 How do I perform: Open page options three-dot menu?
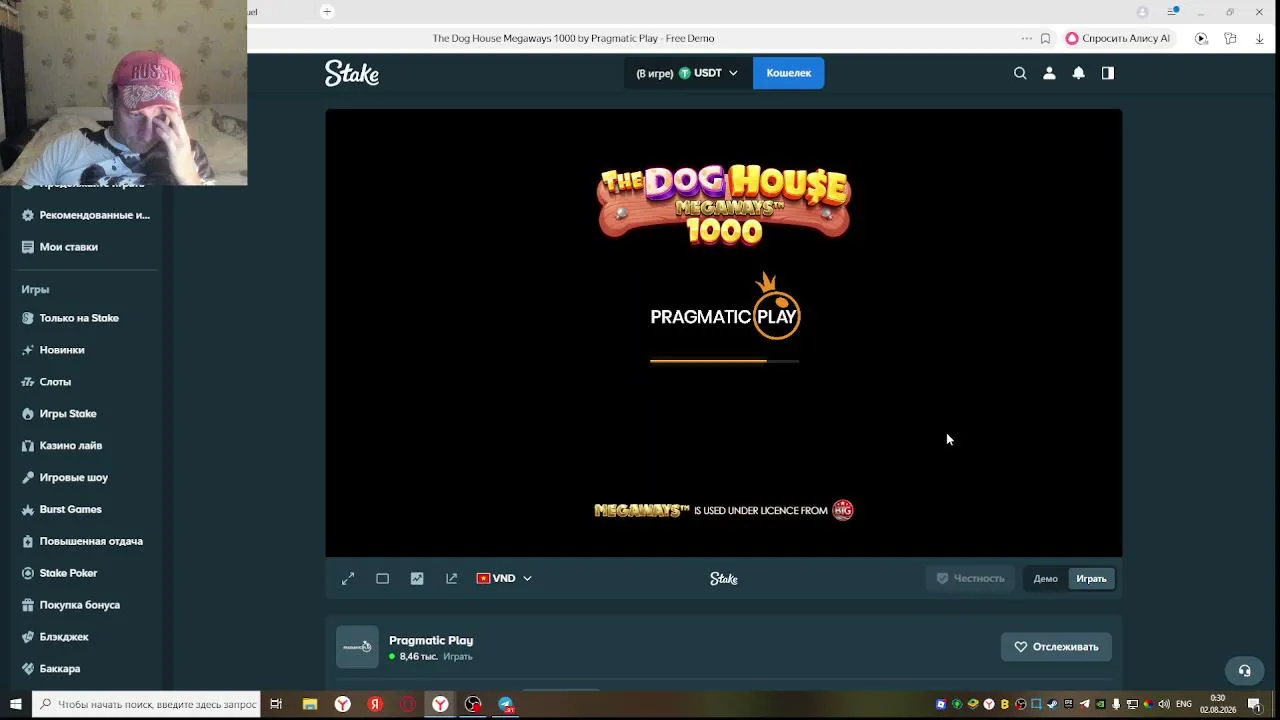(1026, 38)
